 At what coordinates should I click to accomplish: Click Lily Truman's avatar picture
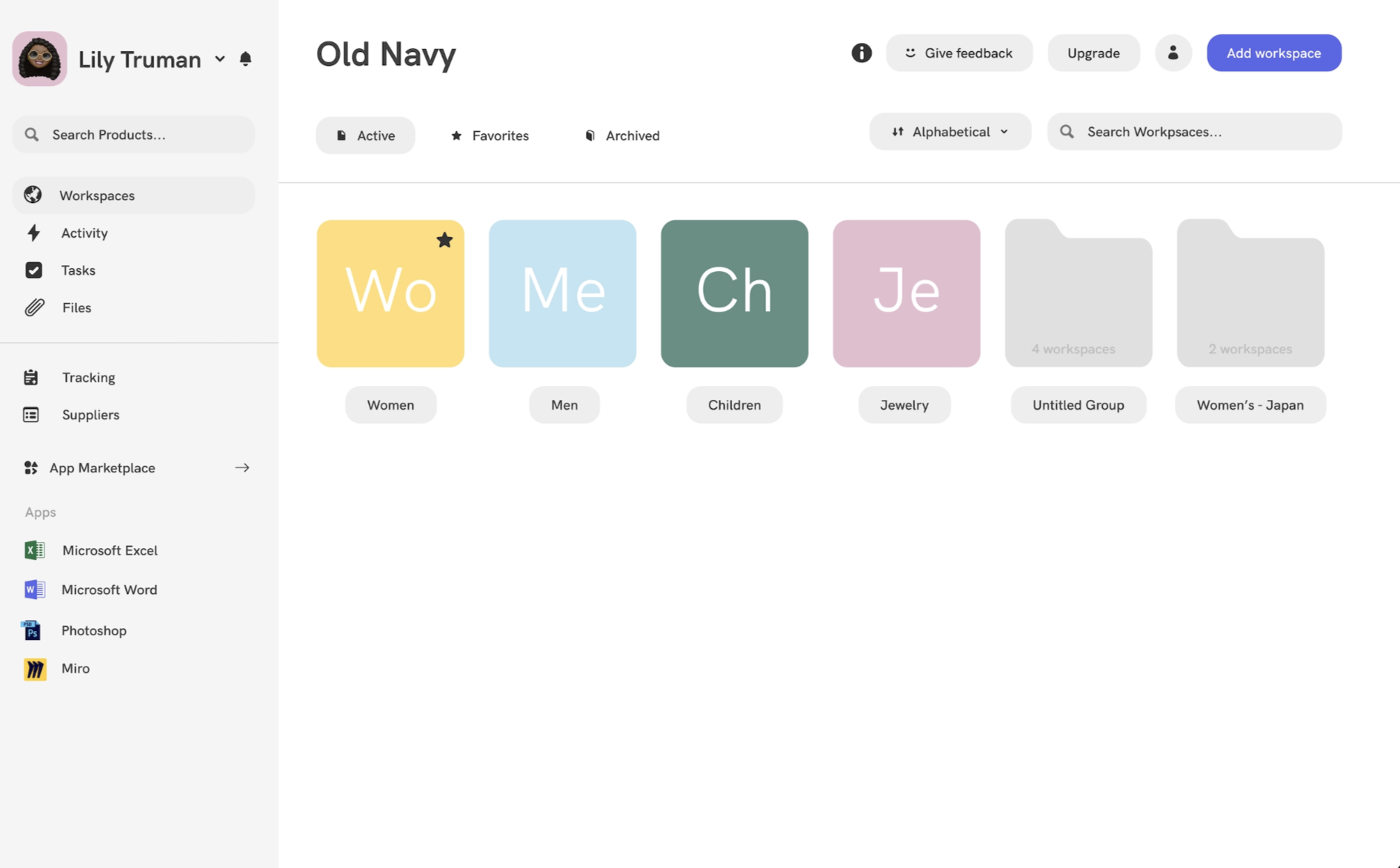(x=39, y=59)
